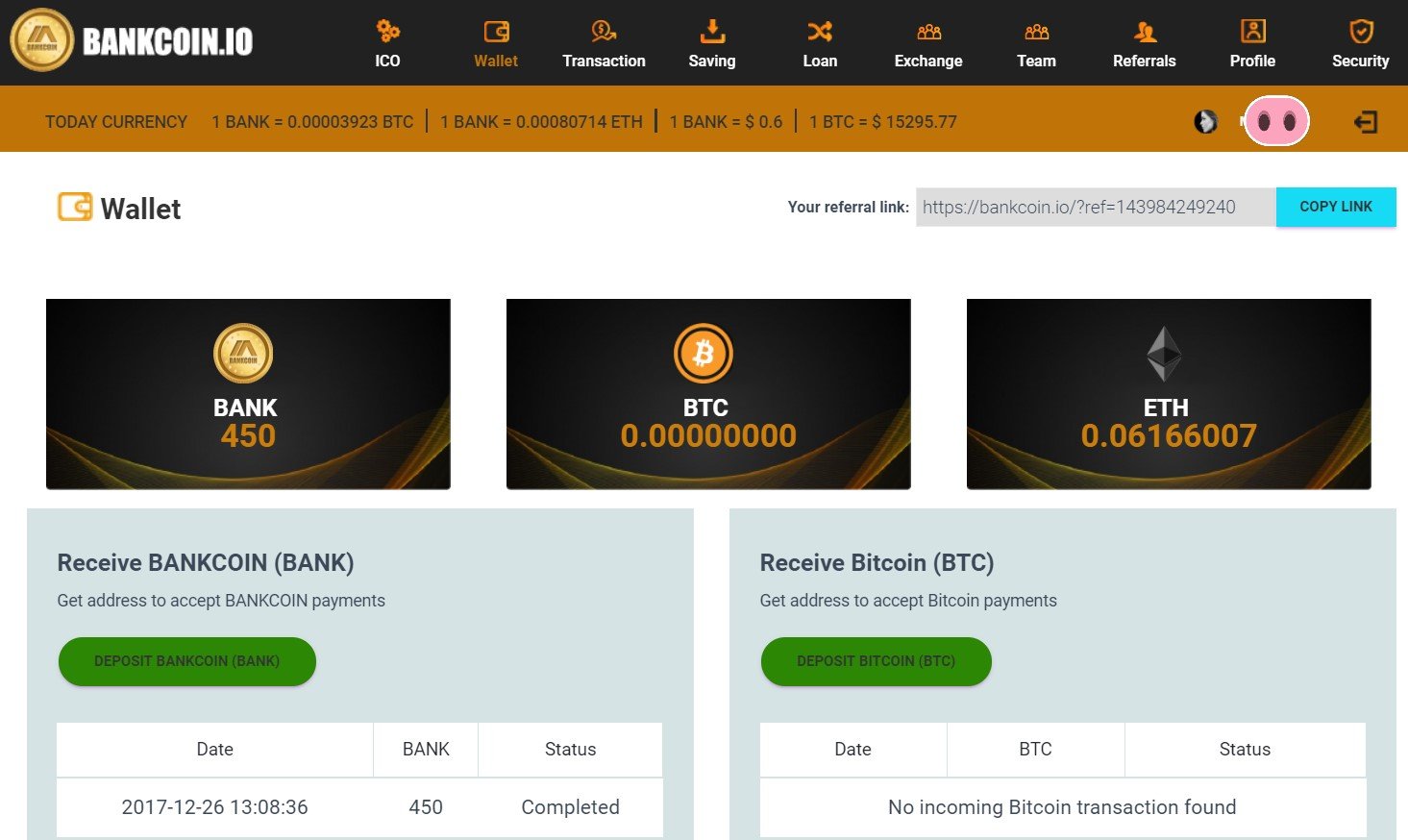Click the Your referral link label
1408x840 pixels.
coord(849,207)
